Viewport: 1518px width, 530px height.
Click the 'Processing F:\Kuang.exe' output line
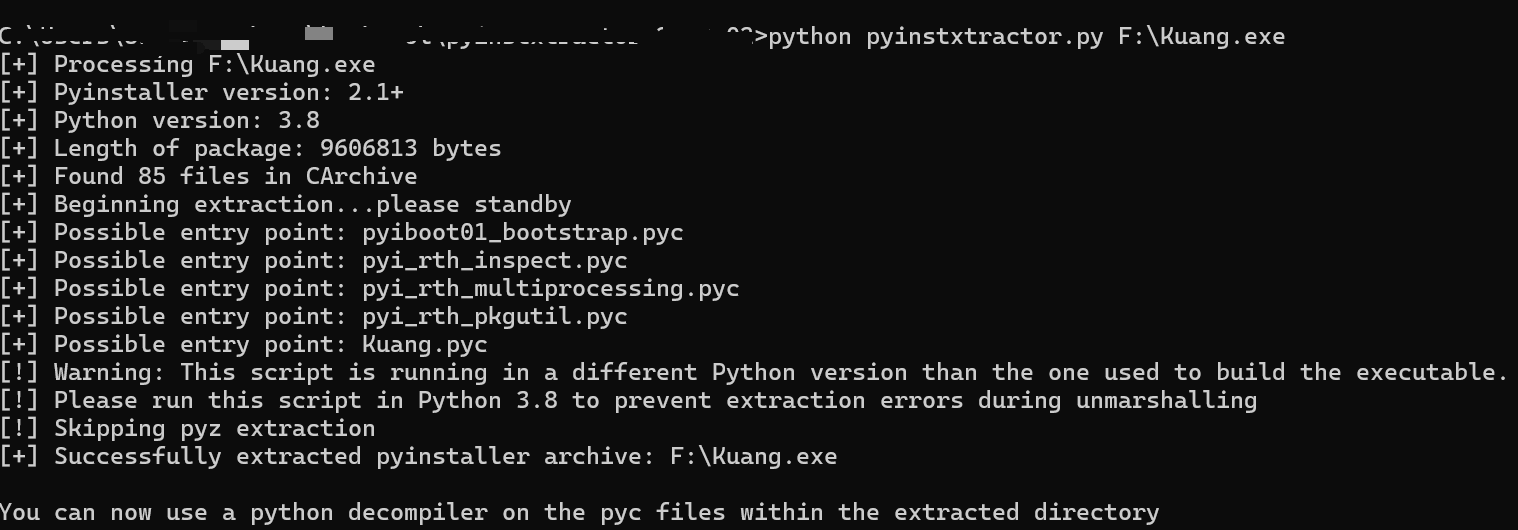(214, 65)
